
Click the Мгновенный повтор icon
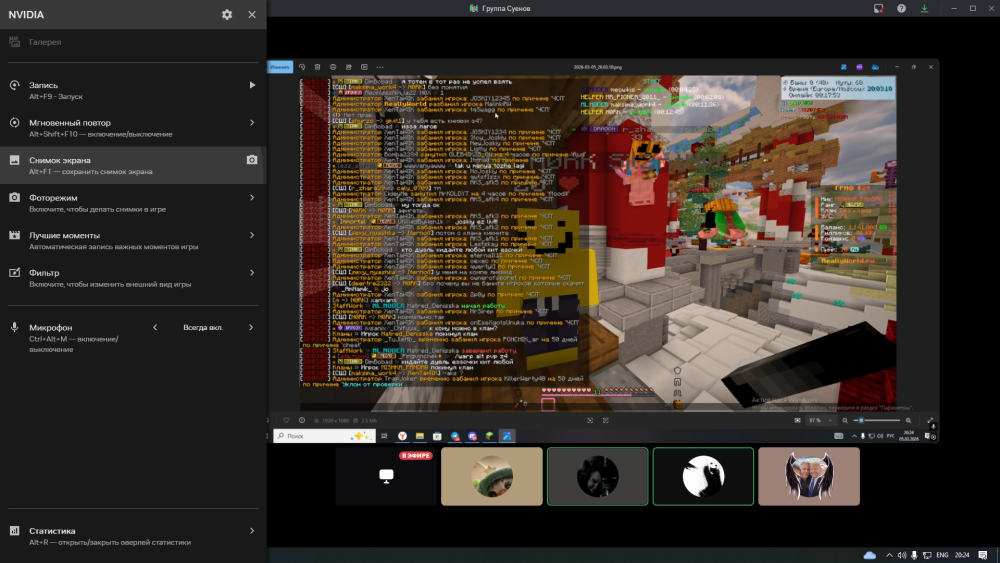click(15, 122)
